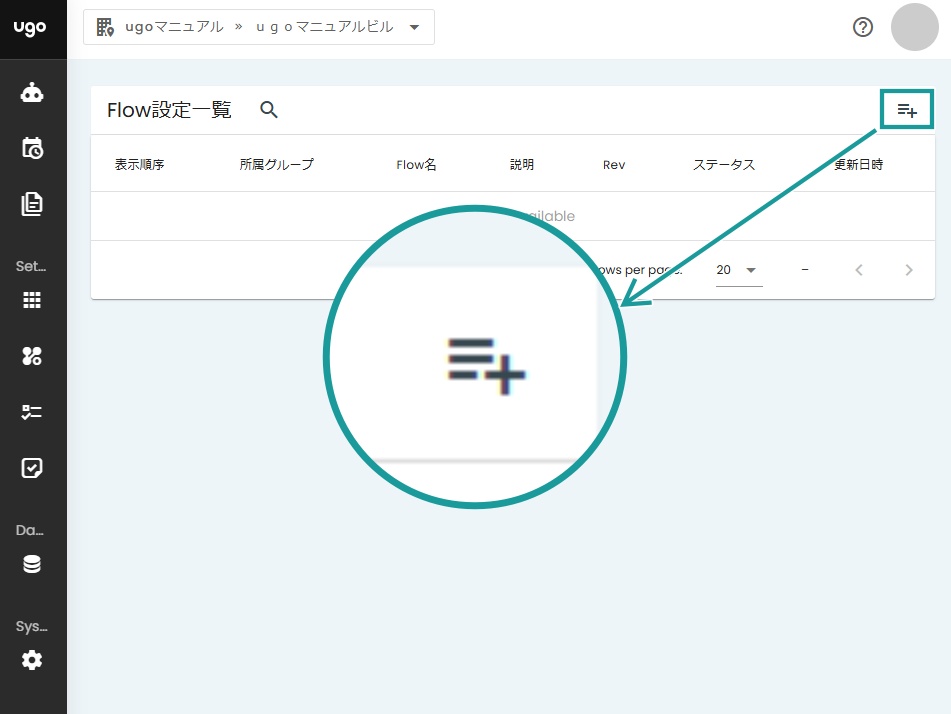Open the gear icon under the System section
951x714 pixels.
[x=33, y=660]
